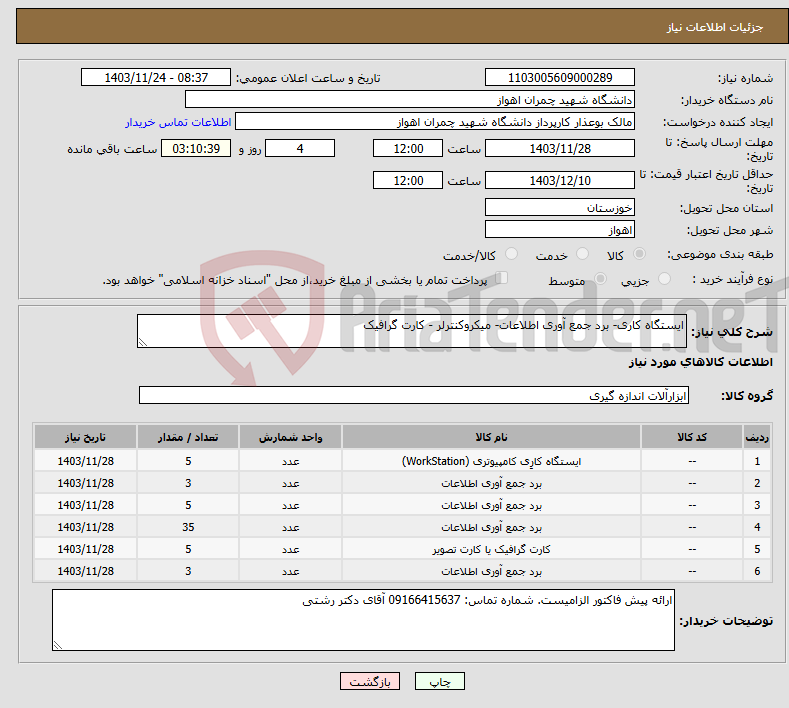This screenshot has width=789, height=708.
Task: Click the province field خوزستان
Action: pyautogui.click(x=560, y=207)
